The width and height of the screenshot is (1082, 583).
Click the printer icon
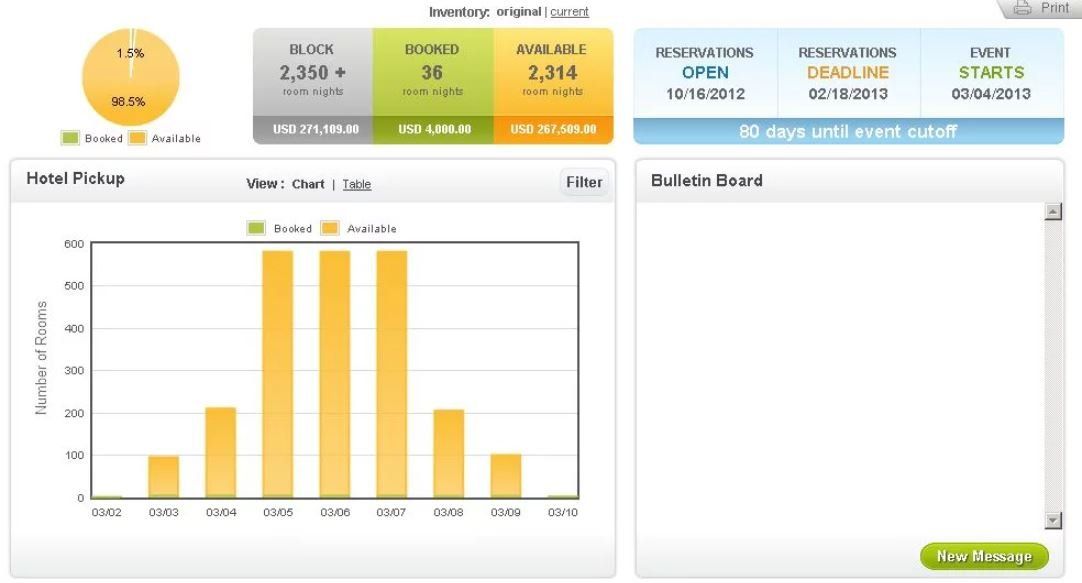1022,8
